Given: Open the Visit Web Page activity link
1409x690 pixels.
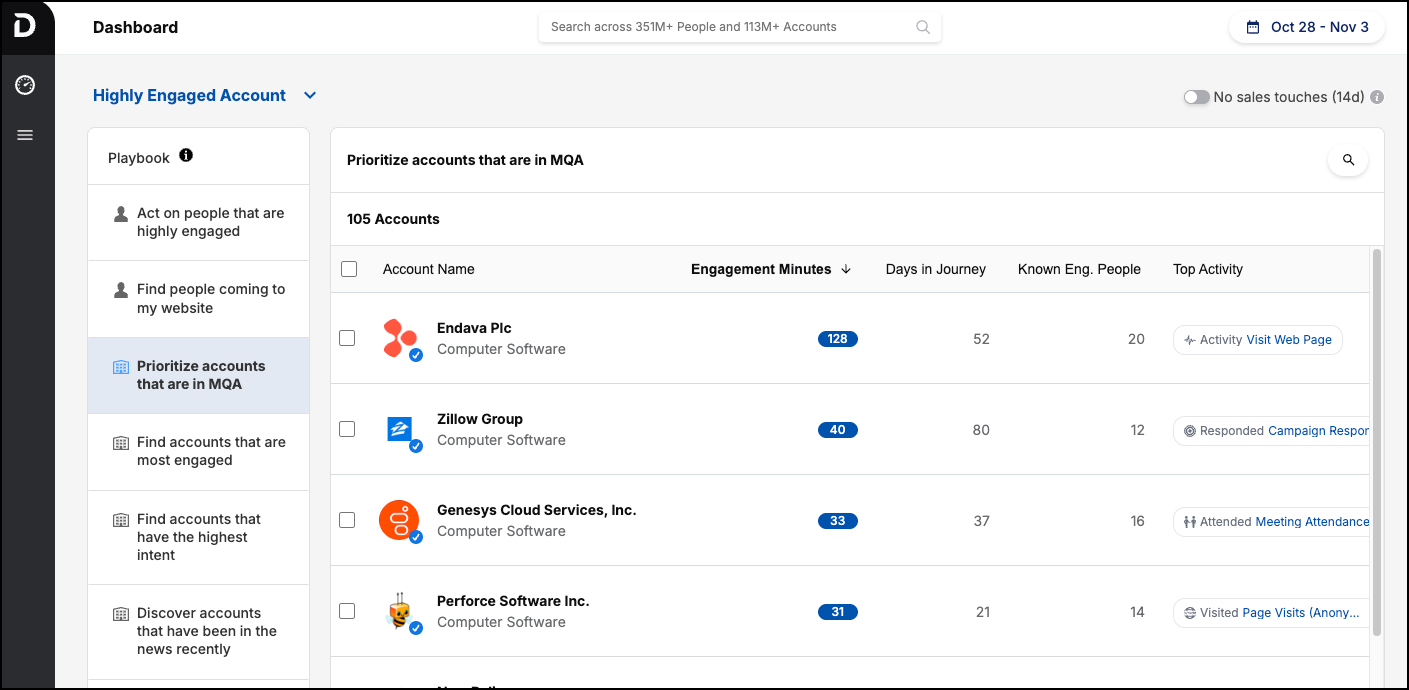Looking at the screenshot, I should click(x=1288, y=340).
